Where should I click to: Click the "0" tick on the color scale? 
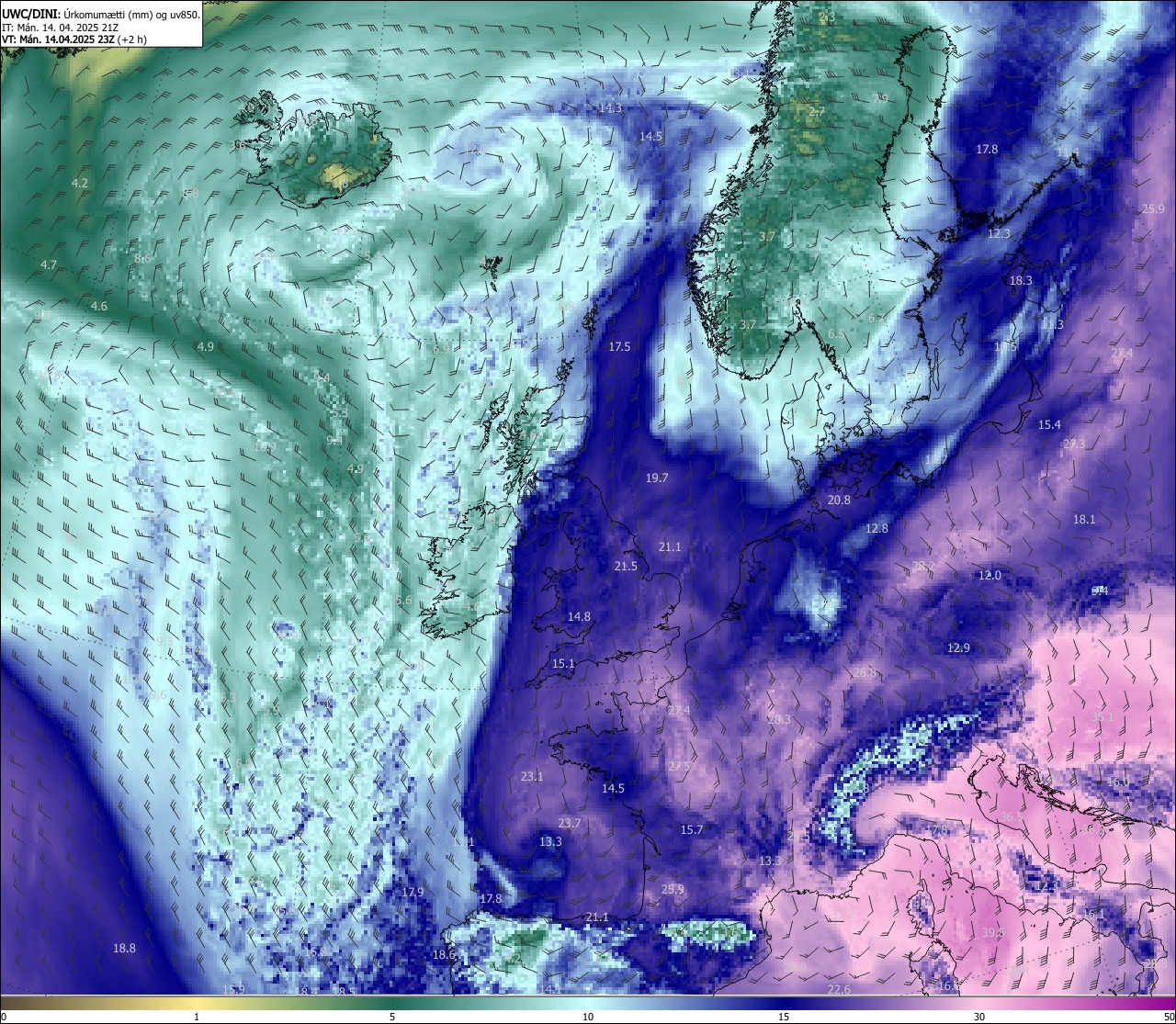click(4, 1017)
